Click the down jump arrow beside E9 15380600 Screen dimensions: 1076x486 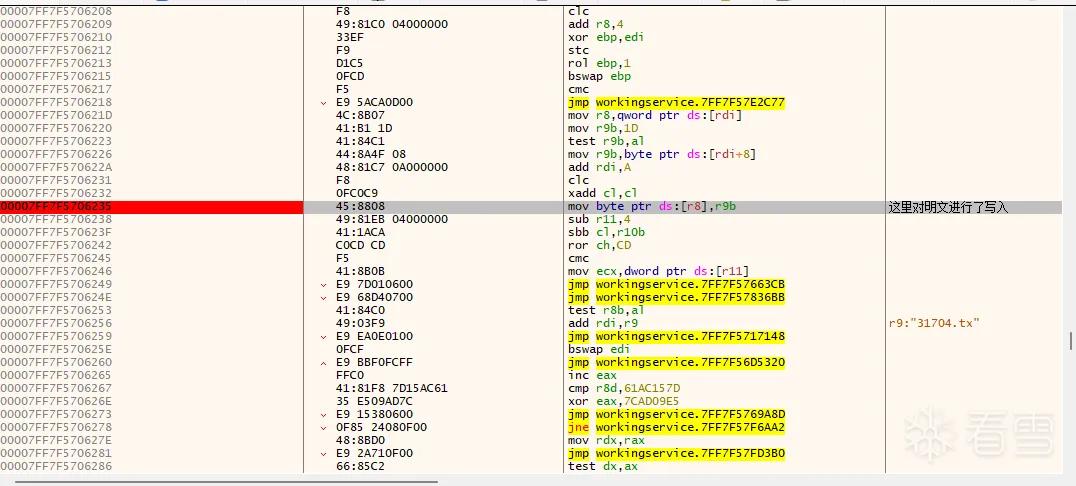coord(323,415)
